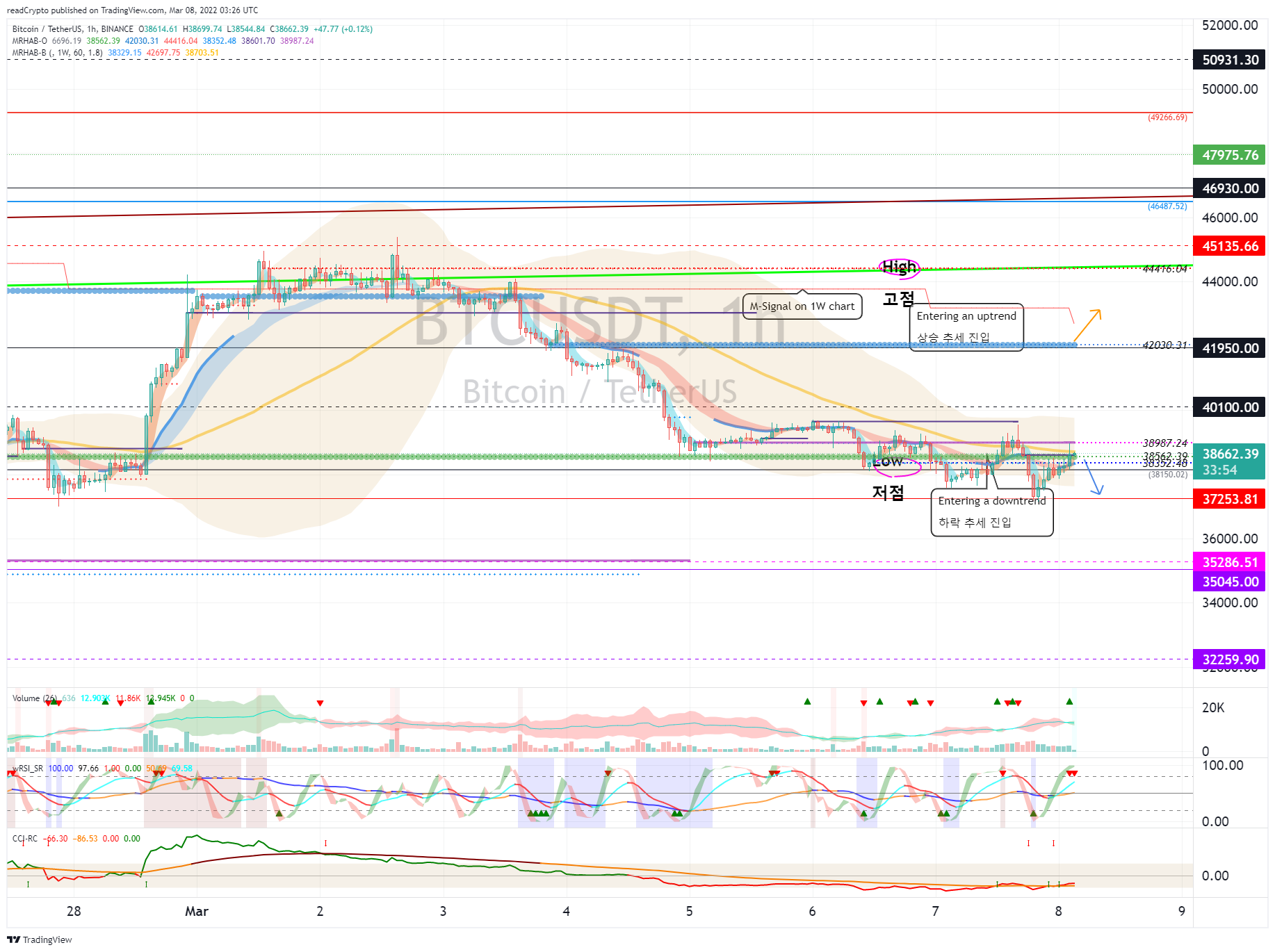Click the 2 date on time axis

tap(320, 911)
